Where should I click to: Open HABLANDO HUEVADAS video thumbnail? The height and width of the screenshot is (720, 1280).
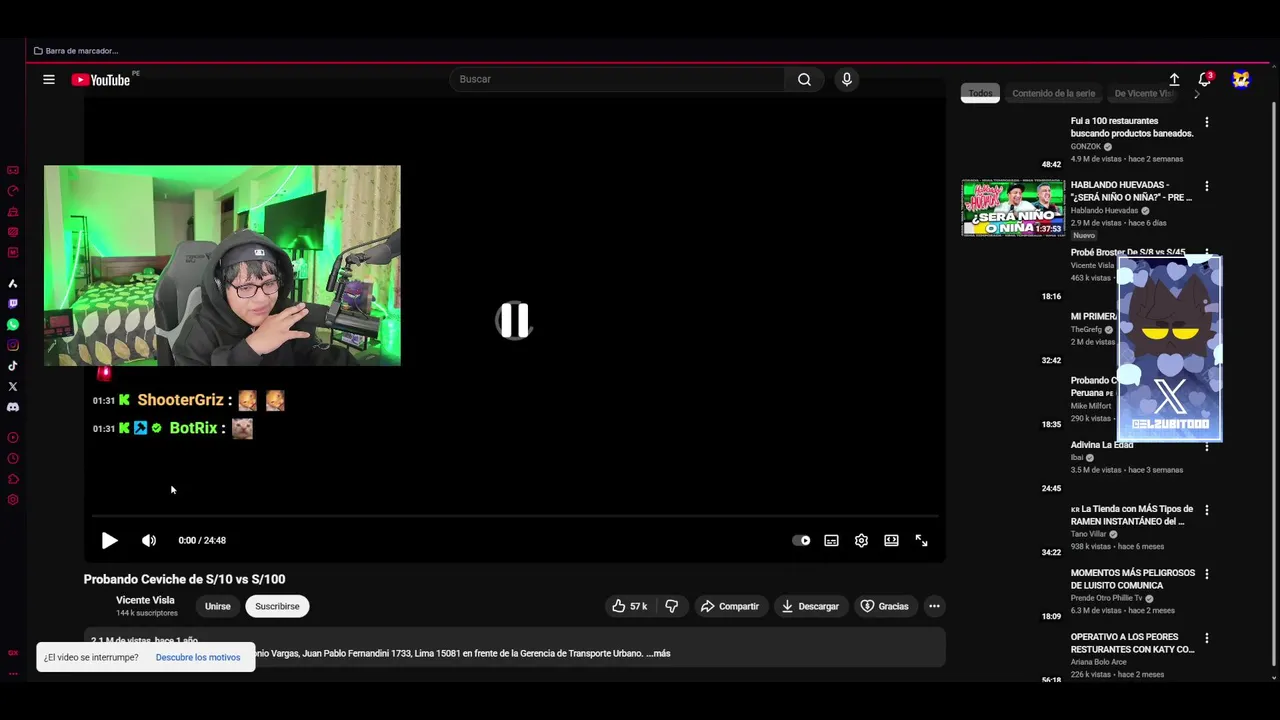pos(1013,208)
